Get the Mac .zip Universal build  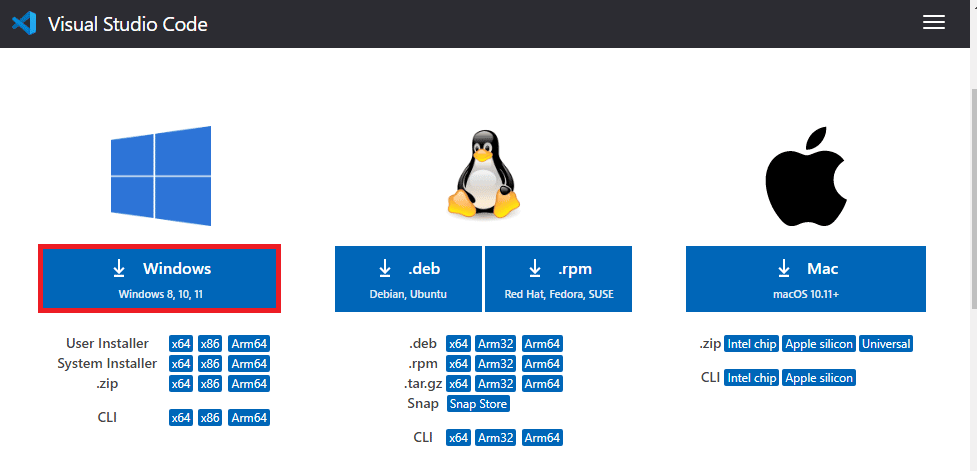(886, 344)
